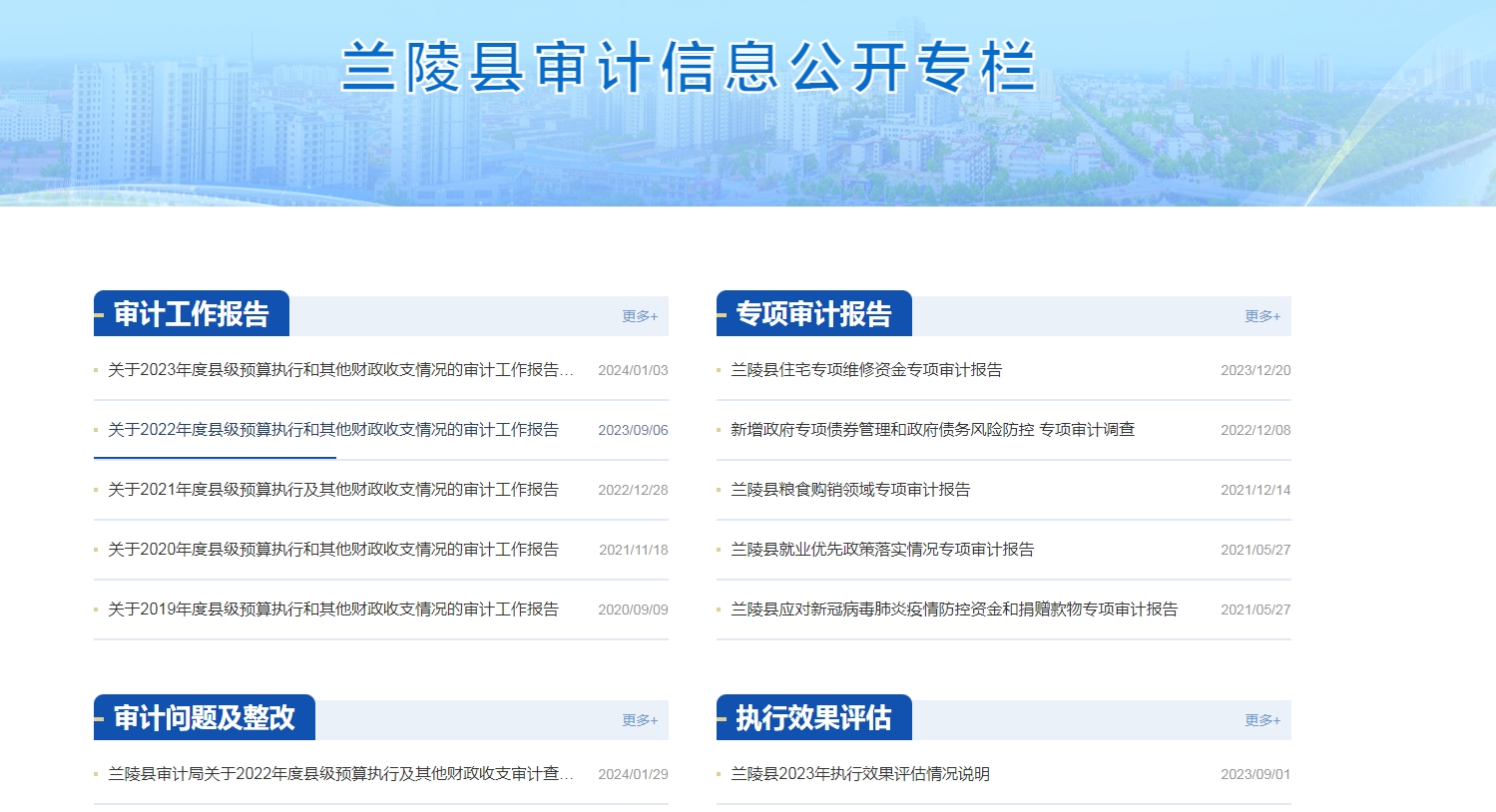Image resolution: width=1496 pixels, height=812 pixels.
Task: Open the 关于2022年度县级预算执行 audit work report
Action: pos(333,430)
